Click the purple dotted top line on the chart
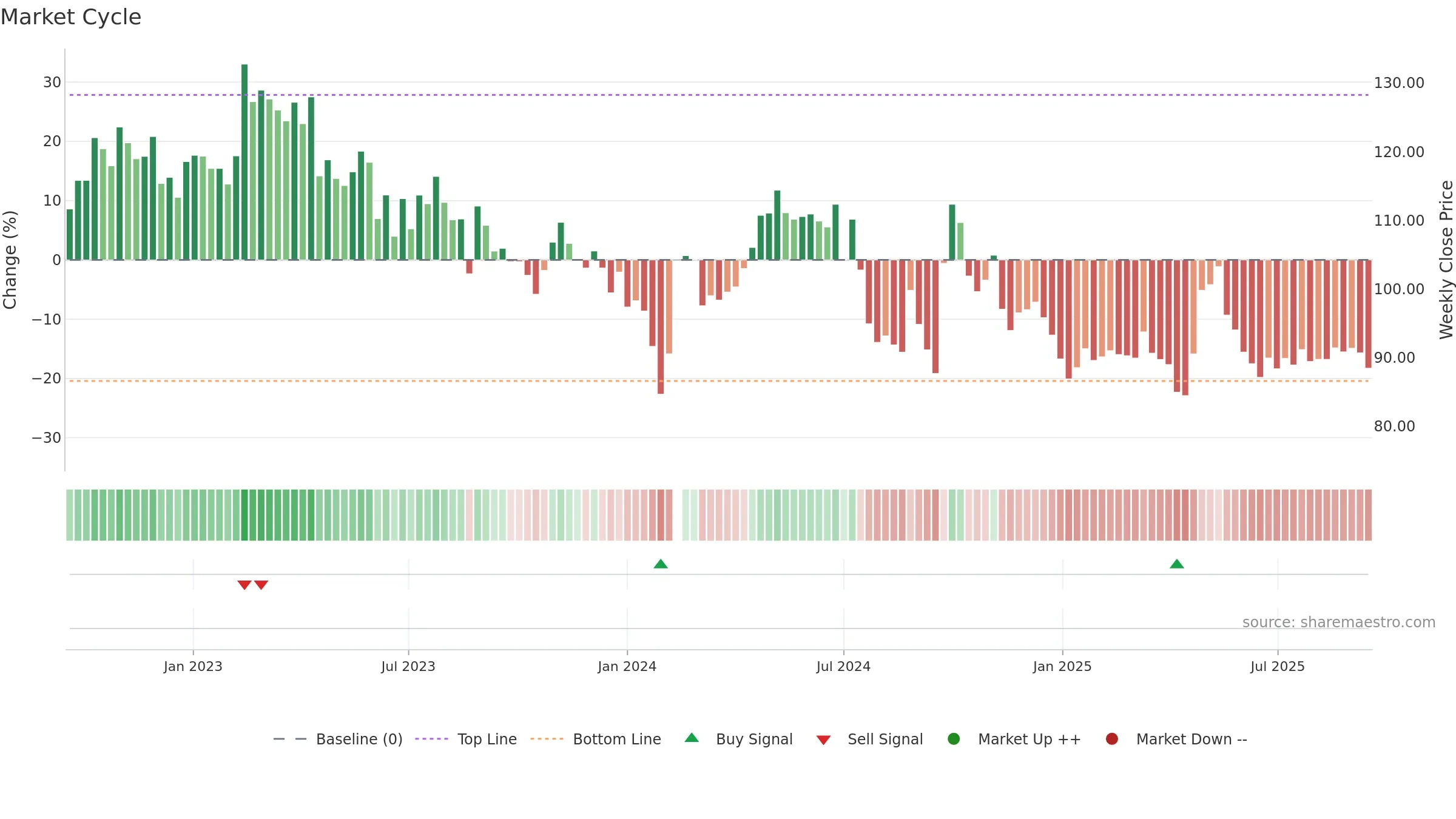The height and width of the screenshot is (819, 1456). pos(719,95)
